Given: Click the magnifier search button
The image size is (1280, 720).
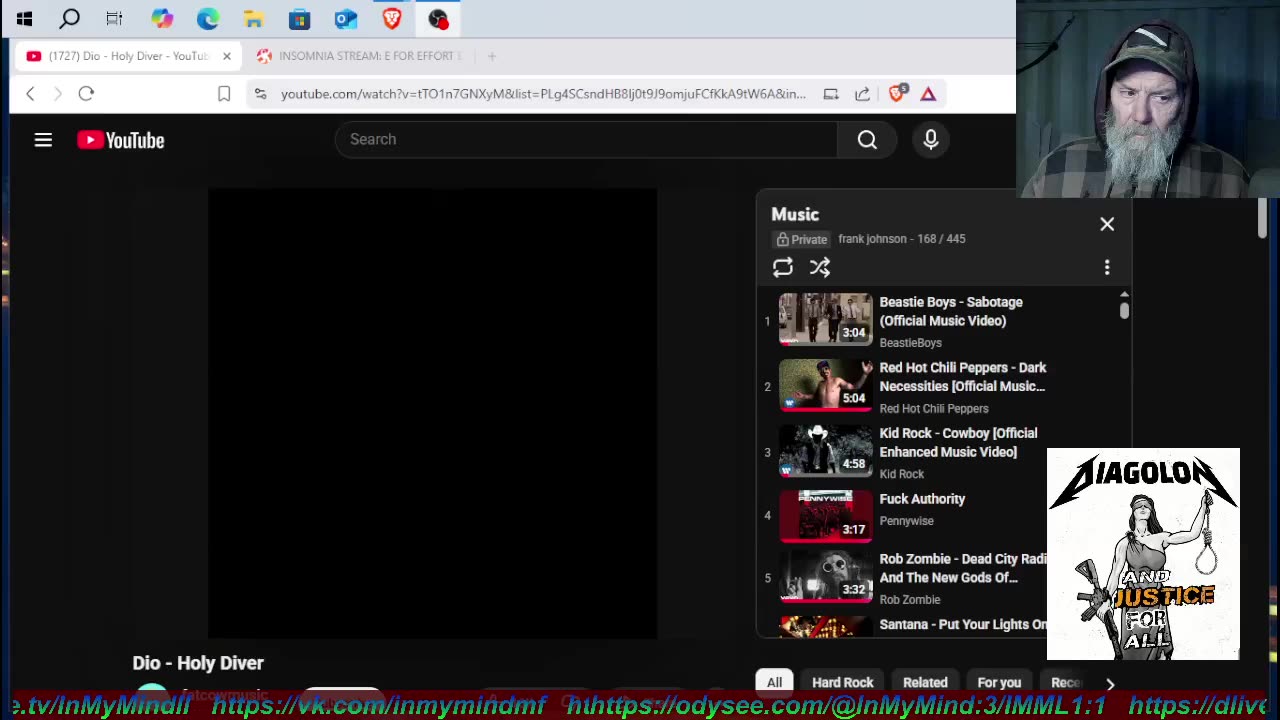Looking at the screenshot, I should [x=867, y=139].
